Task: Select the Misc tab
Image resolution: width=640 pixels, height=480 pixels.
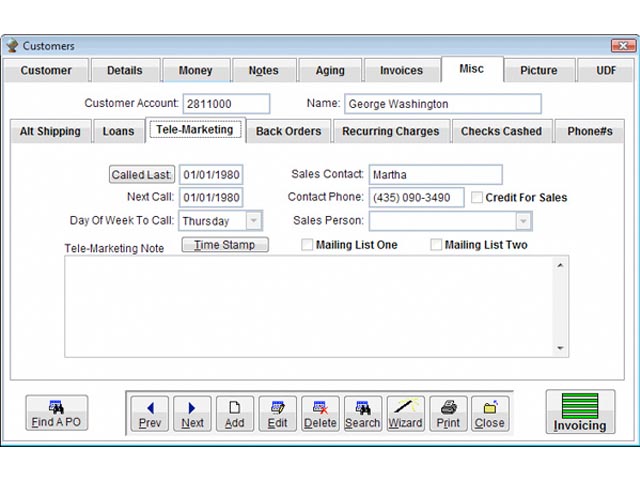Action: tap(472, 69)
